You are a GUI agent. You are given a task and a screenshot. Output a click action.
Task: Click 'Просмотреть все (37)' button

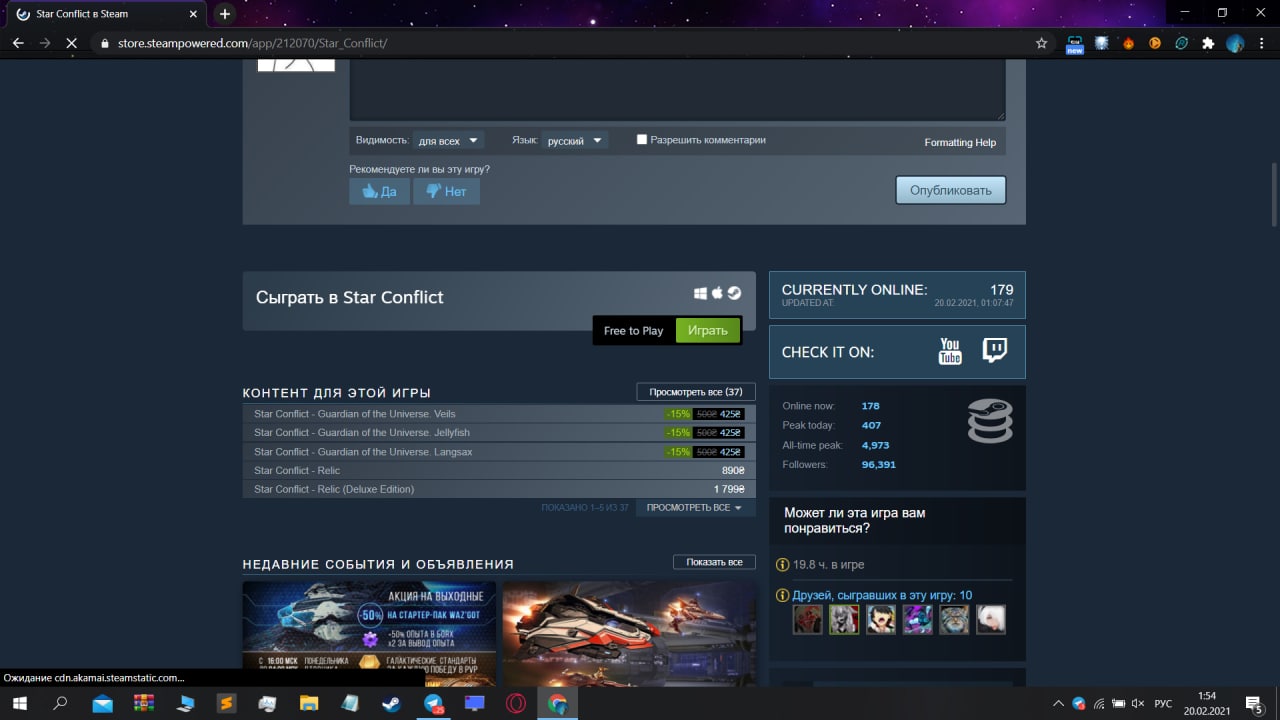point(696,392)
